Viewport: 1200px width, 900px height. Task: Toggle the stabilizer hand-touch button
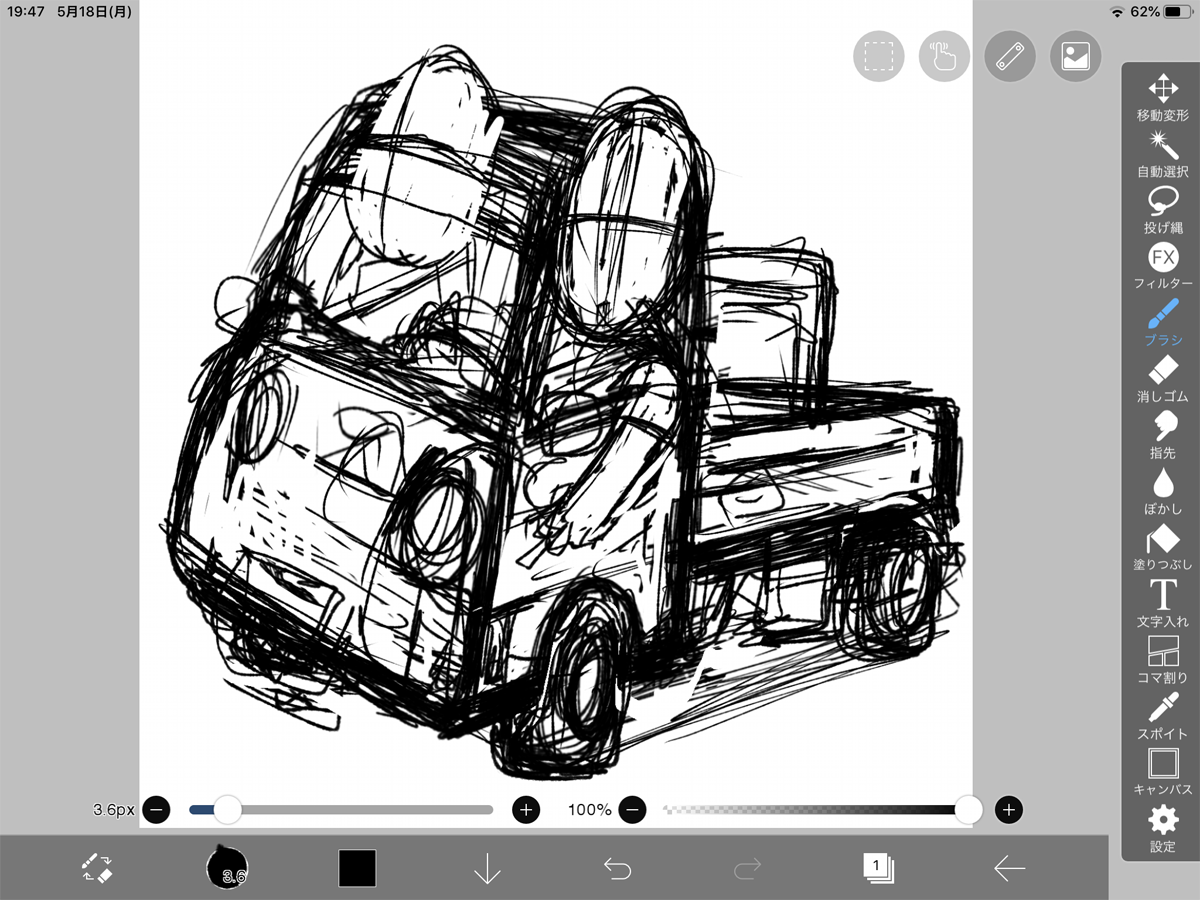click(x=944, y=56)
